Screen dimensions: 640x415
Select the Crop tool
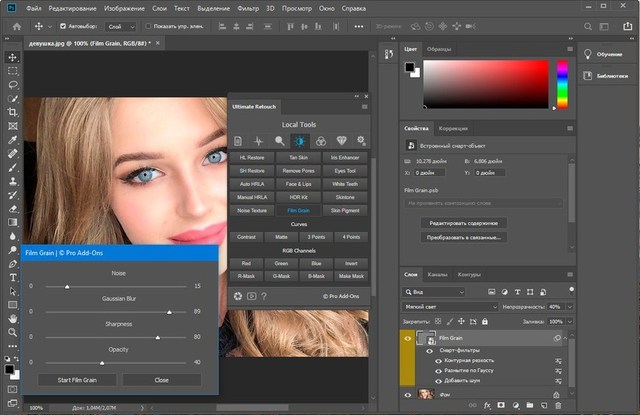13,113
